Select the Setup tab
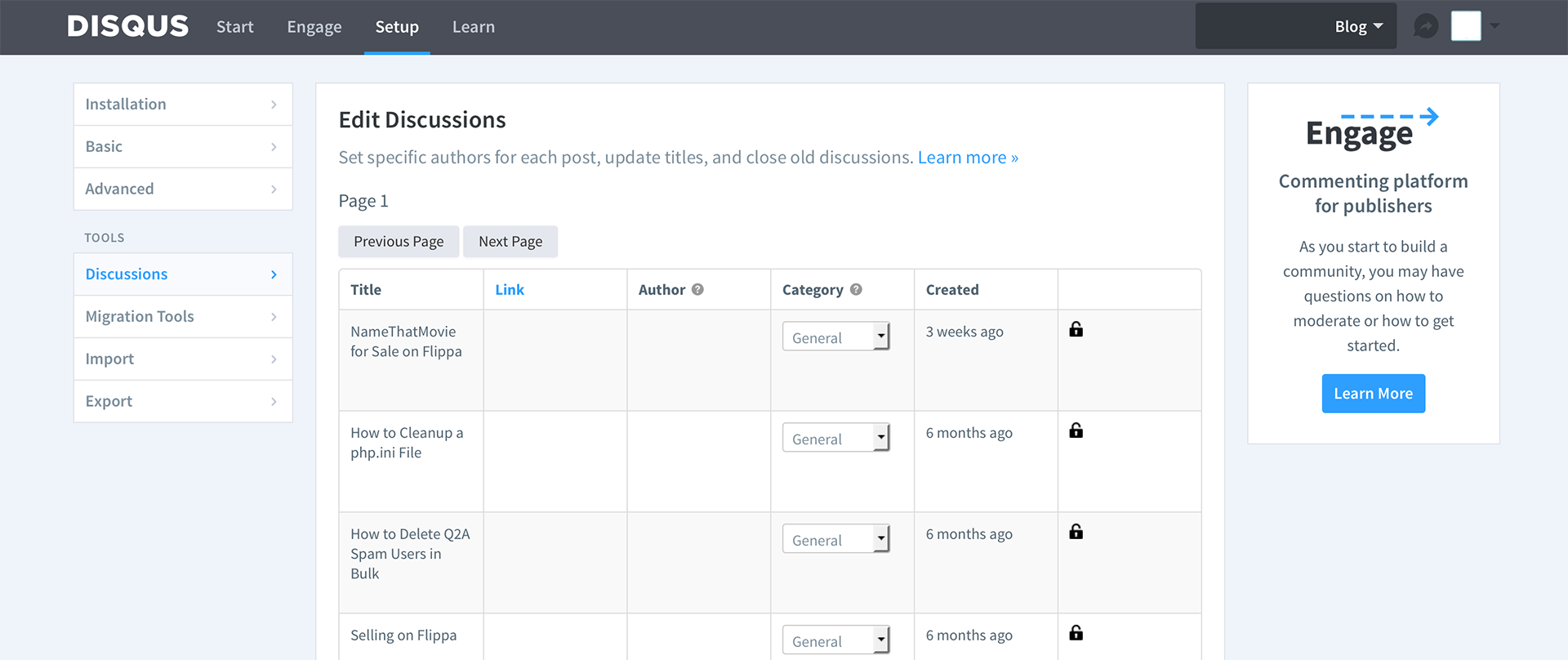The image size is (1568, 660). tap(397, 27)
